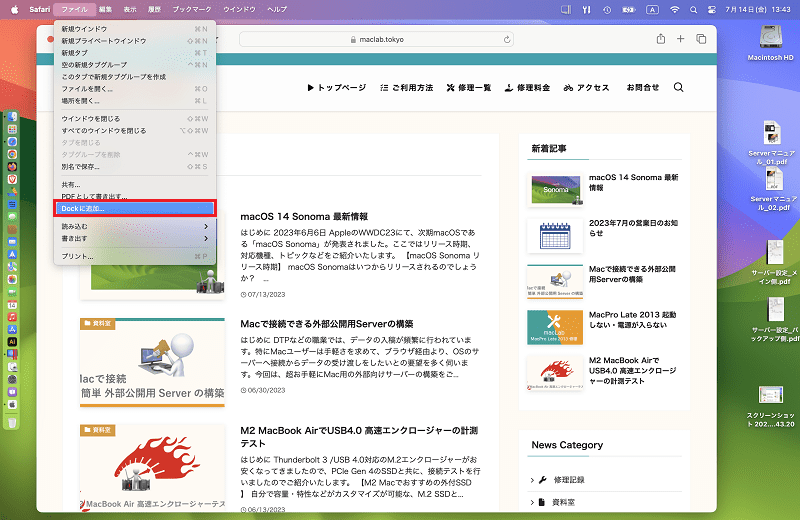Choose 新規ウインドウ menu item
Viewport: 800px width, 520px height.
135,29
